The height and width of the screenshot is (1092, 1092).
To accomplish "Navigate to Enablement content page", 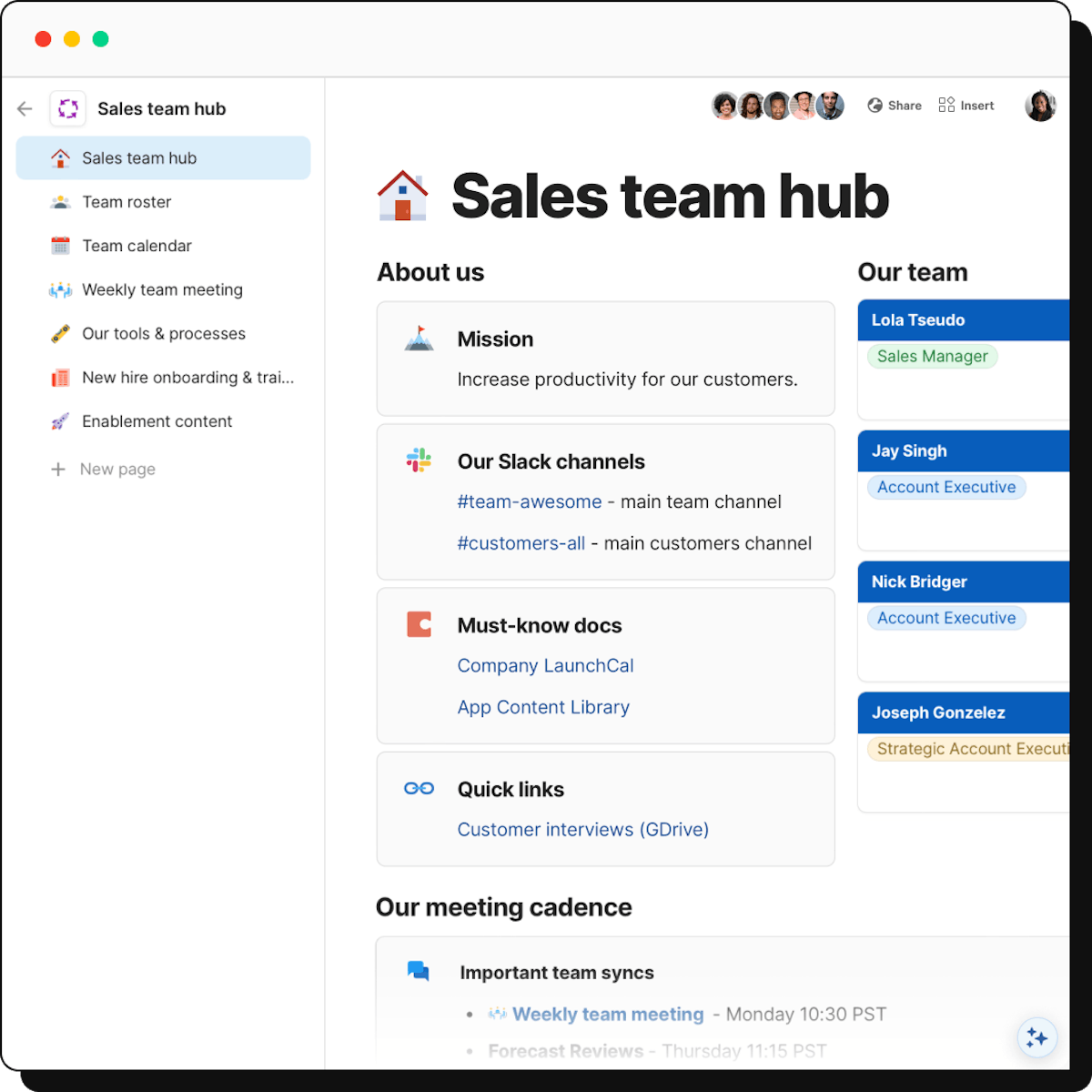I will tap(157, 421).
